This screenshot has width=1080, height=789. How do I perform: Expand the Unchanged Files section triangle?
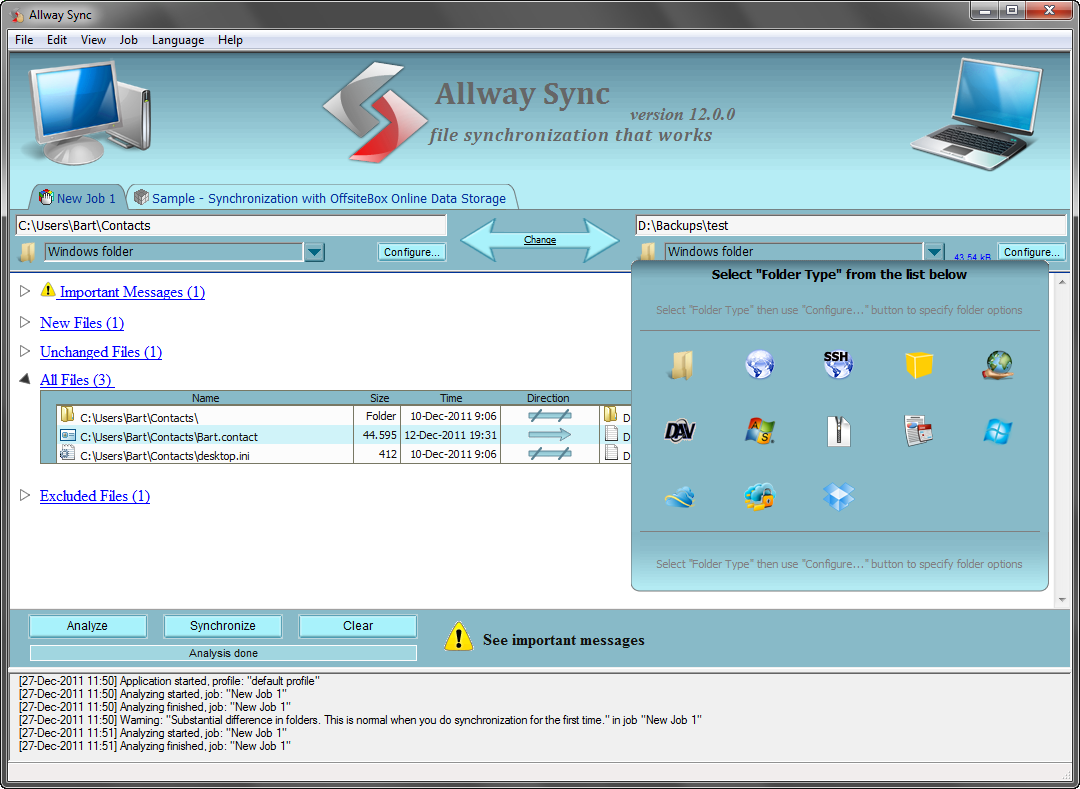(25, 351)
